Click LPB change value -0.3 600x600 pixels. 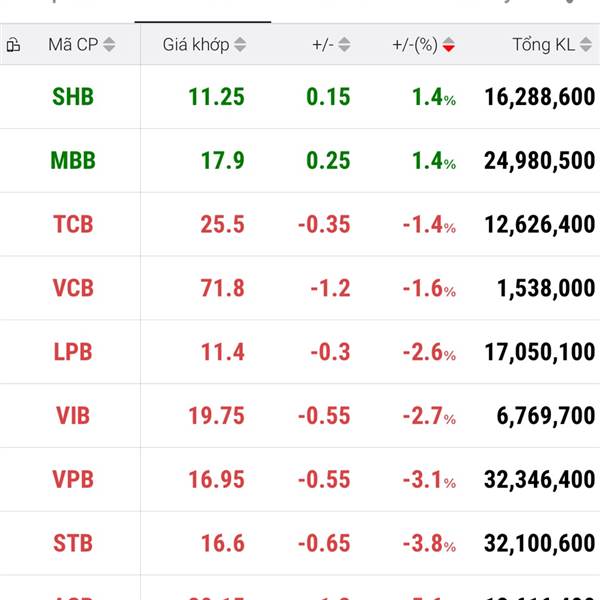330,352
